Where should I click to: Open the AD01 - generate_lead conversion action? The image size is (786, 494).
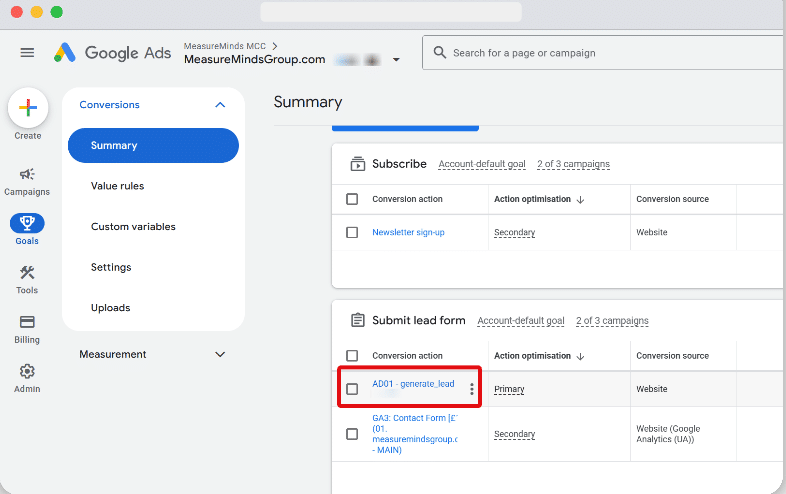(x=413, y=384)
